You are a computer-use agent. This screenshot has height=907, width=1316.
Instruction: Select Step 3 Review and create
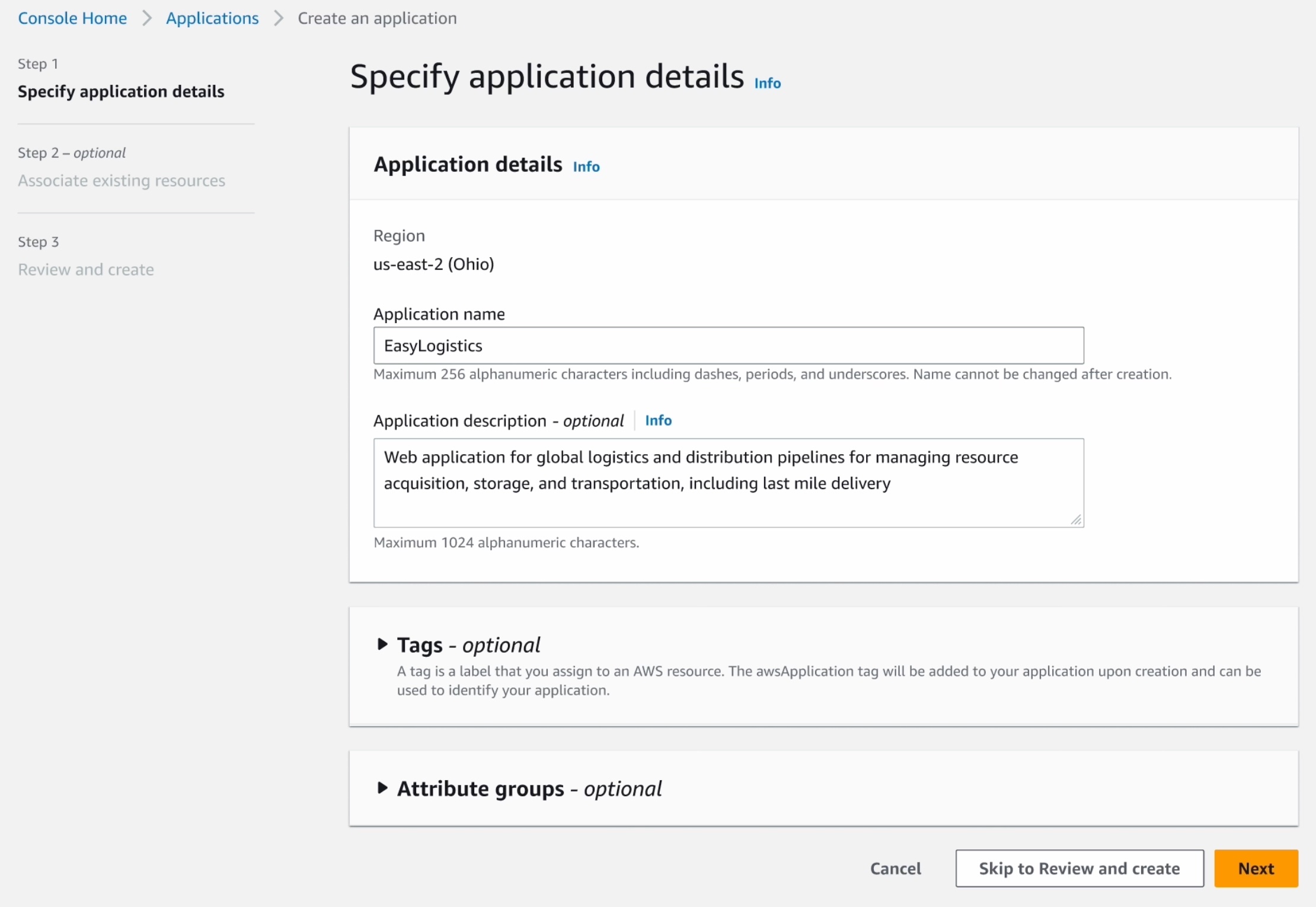click(x=86, y=270)
